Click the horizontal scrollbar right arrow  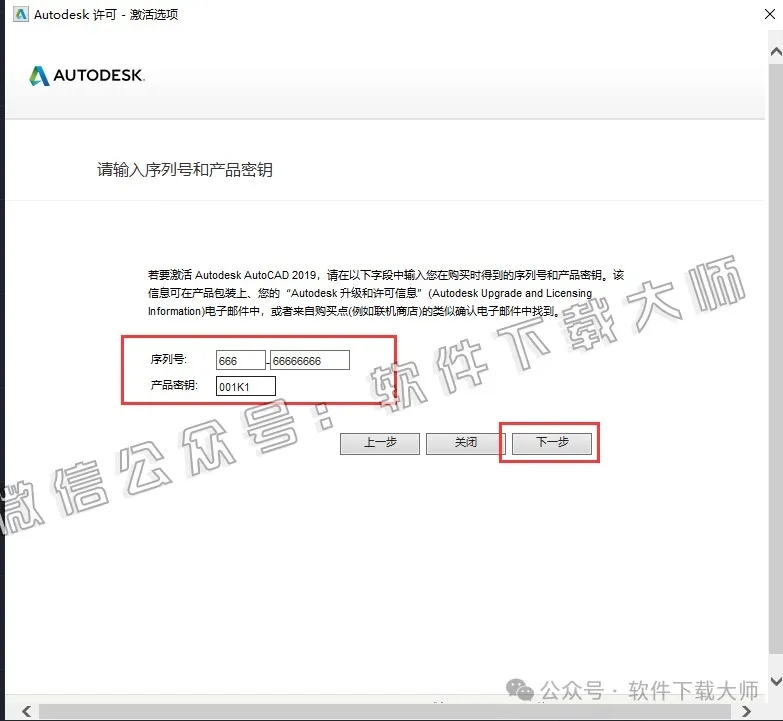[x=746, y=711]
